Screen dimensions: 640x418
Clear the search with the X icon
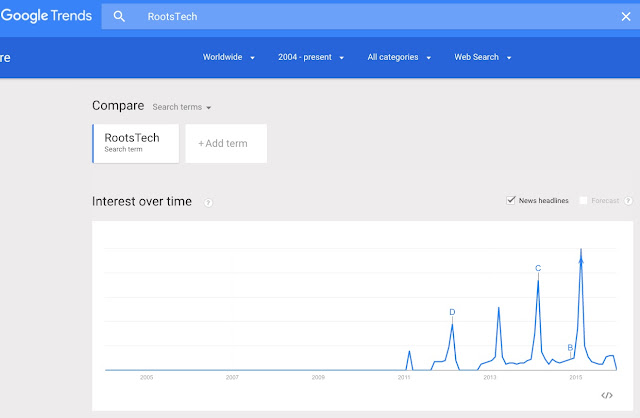pyautogui.click(x=626, y=17)
